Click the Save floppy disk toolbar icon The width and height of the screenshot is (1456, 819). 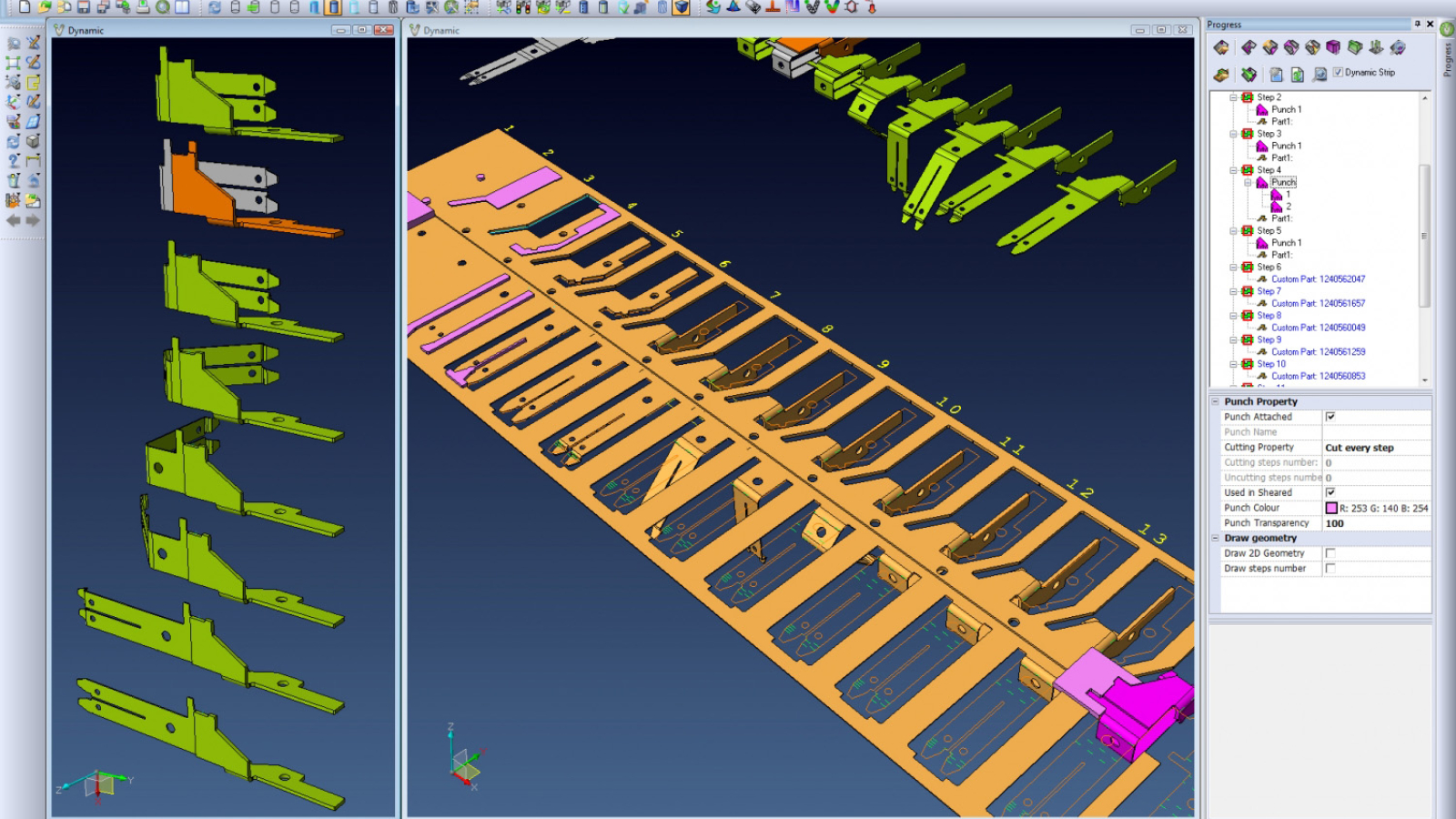(x=84, y=7)
